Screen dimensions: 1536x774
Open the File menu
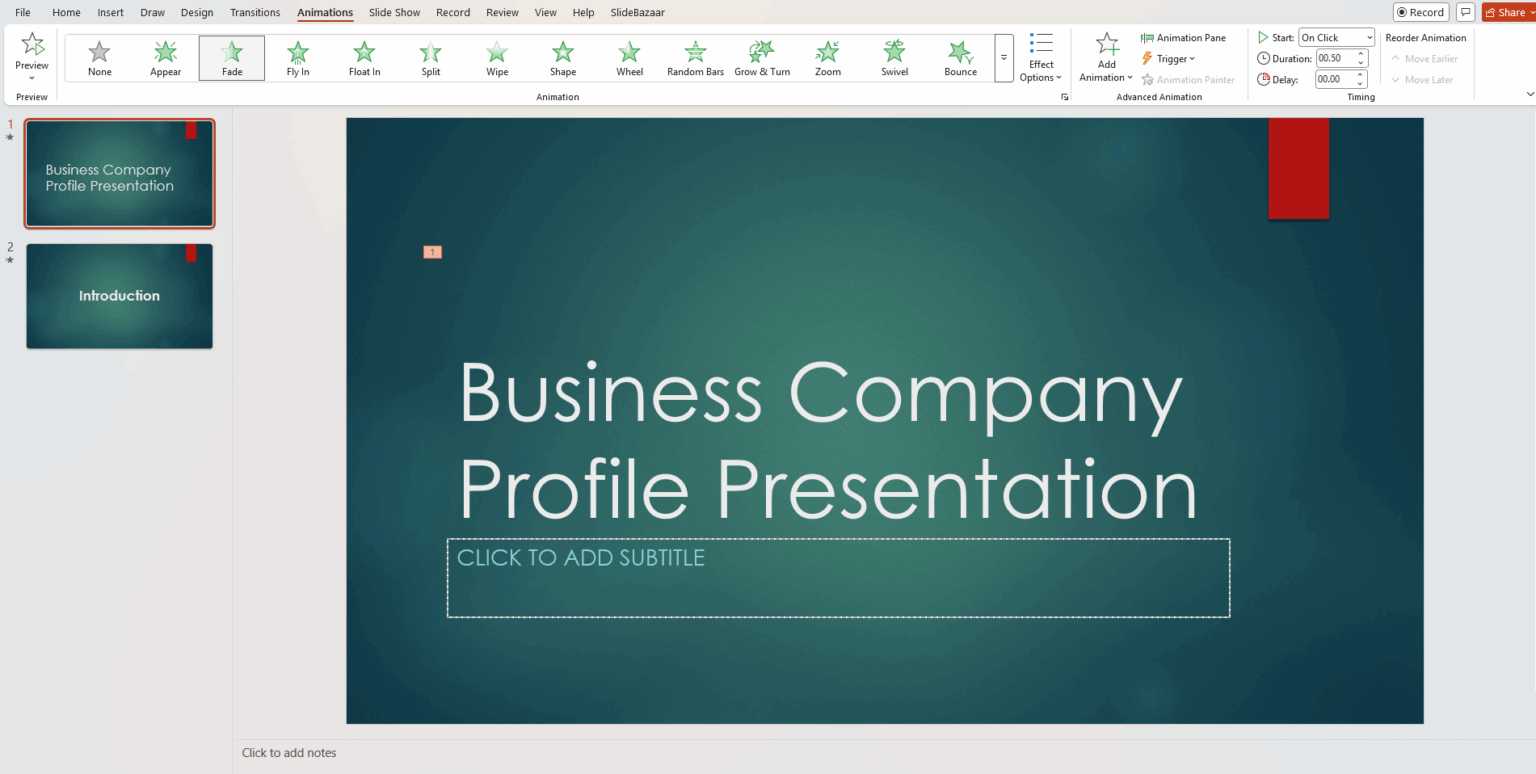click(x=23, y=12)
